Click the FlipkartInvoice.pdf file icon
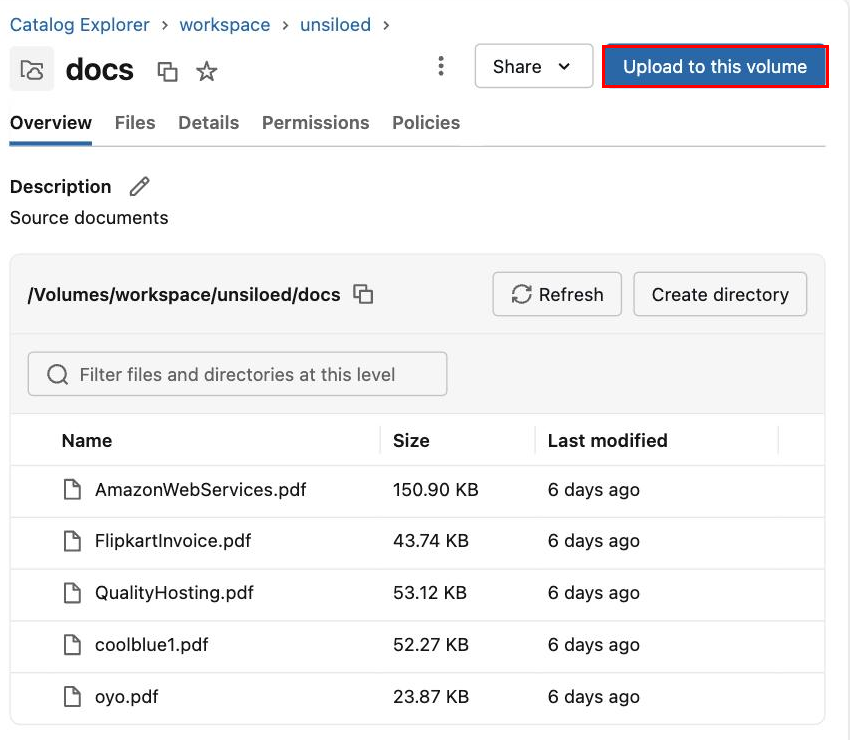Screen dimensions: 850x740 click(72, 541)
